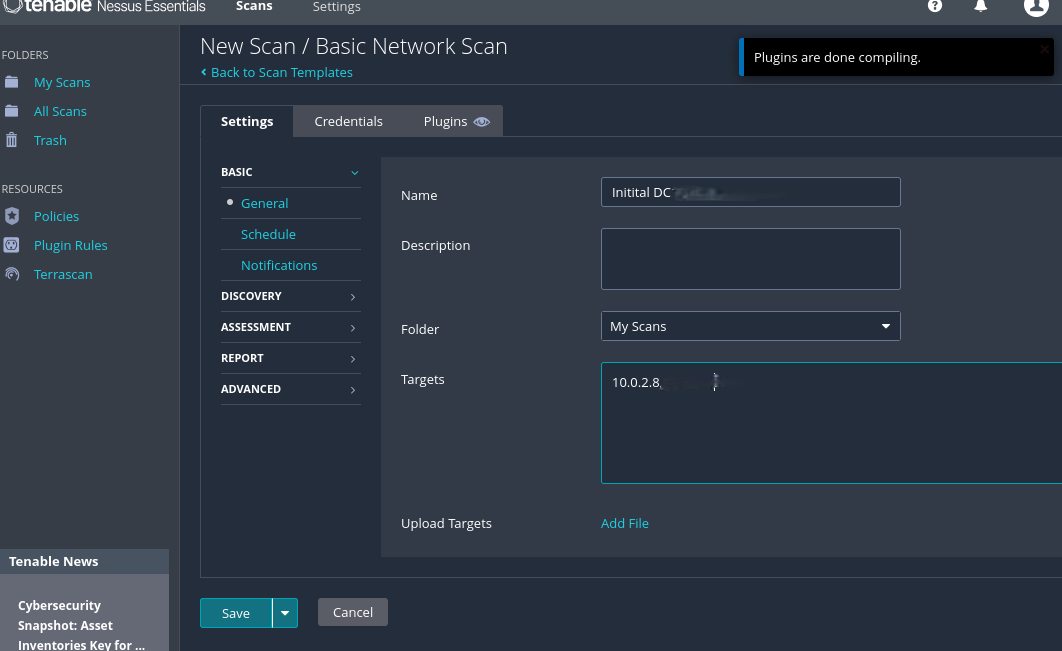Open Policies in the sidebar
This screenshot has height=651, width=1062.
56,216
